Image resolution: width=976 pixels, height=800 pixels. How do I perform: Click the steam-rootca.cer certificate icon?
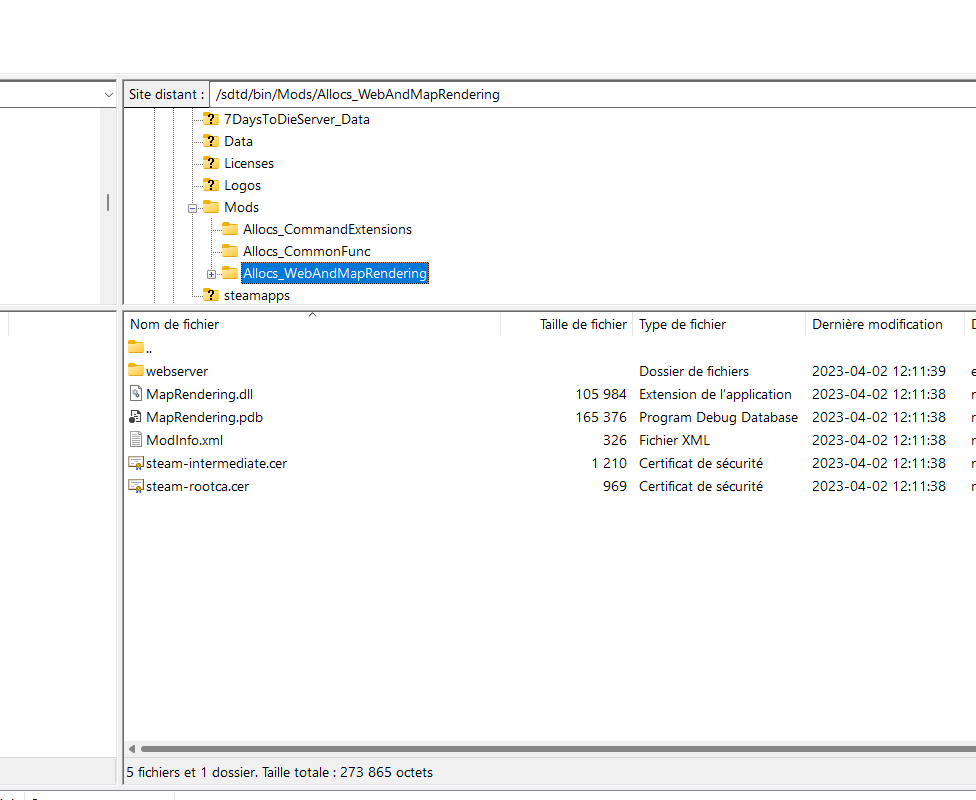tap(136, 486)
